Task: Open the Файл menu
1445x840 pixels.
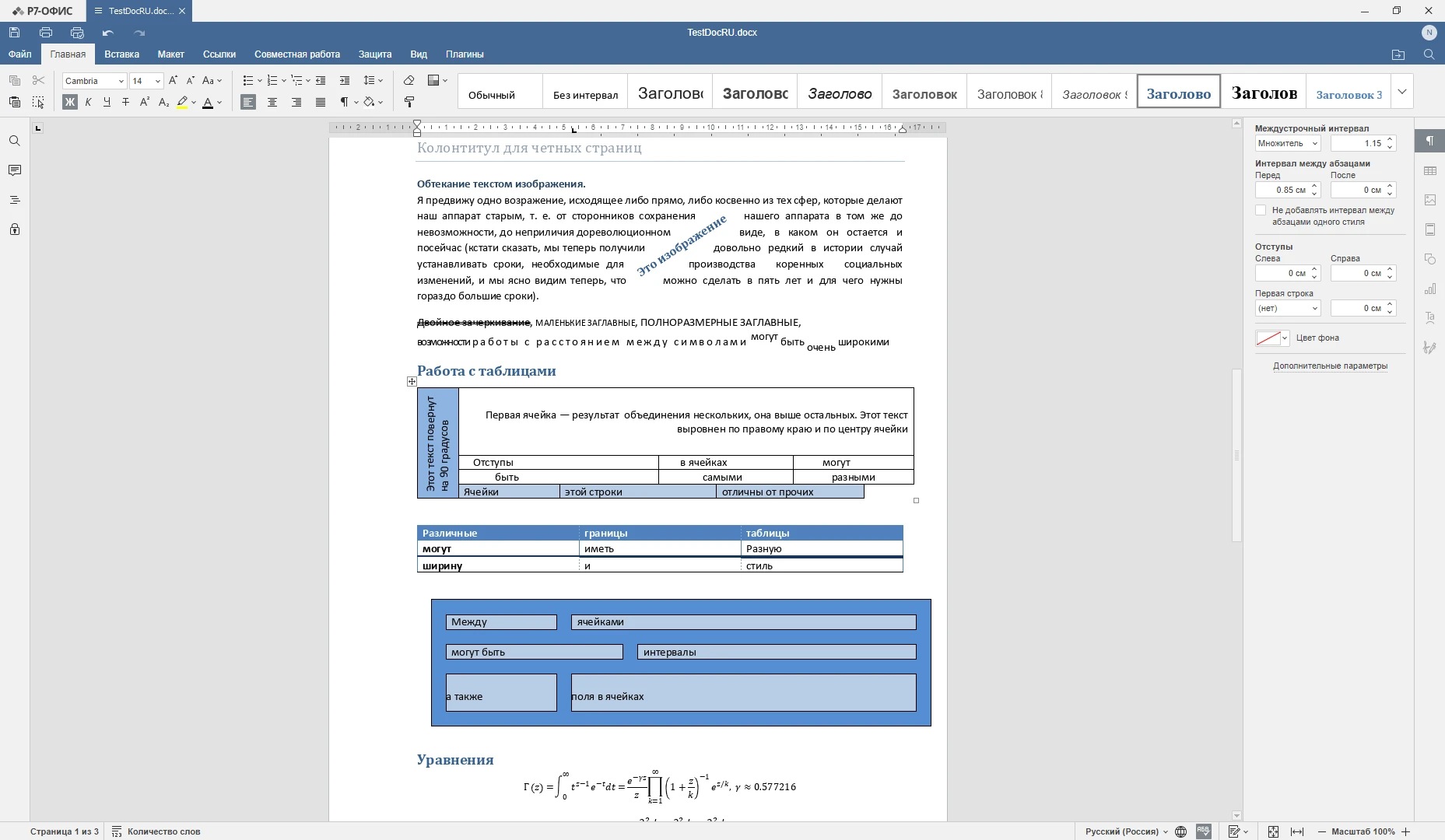Action: click(20, 54)
